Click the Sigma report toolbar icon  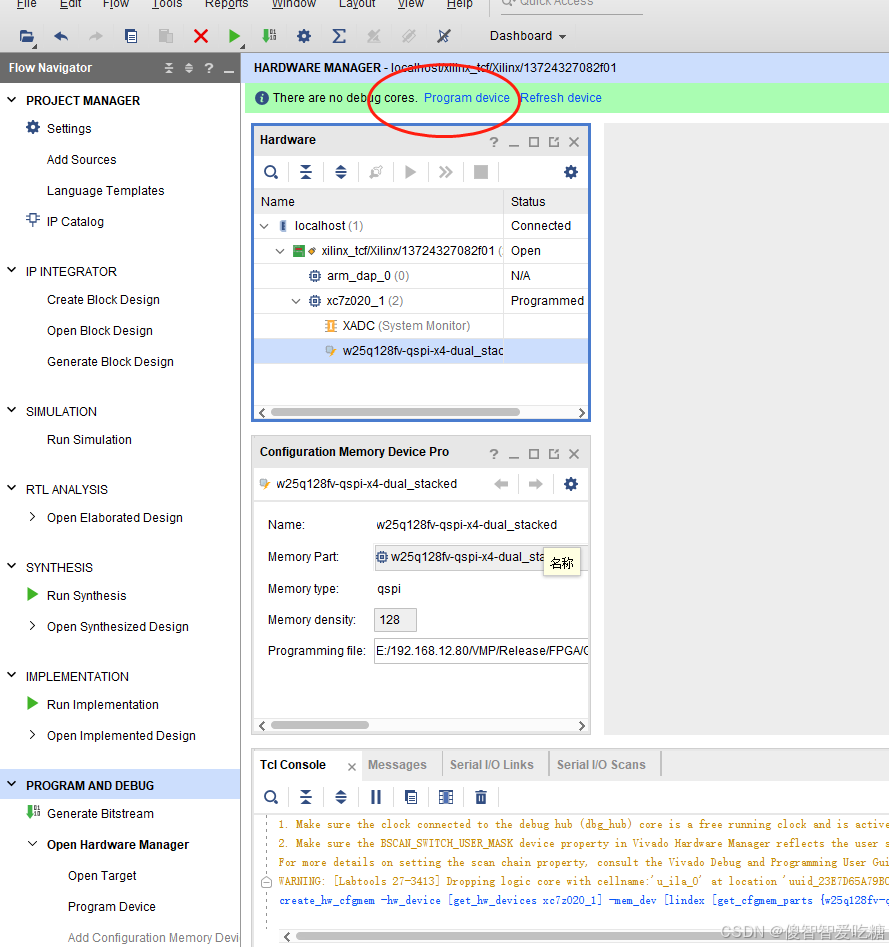point(339,36)
